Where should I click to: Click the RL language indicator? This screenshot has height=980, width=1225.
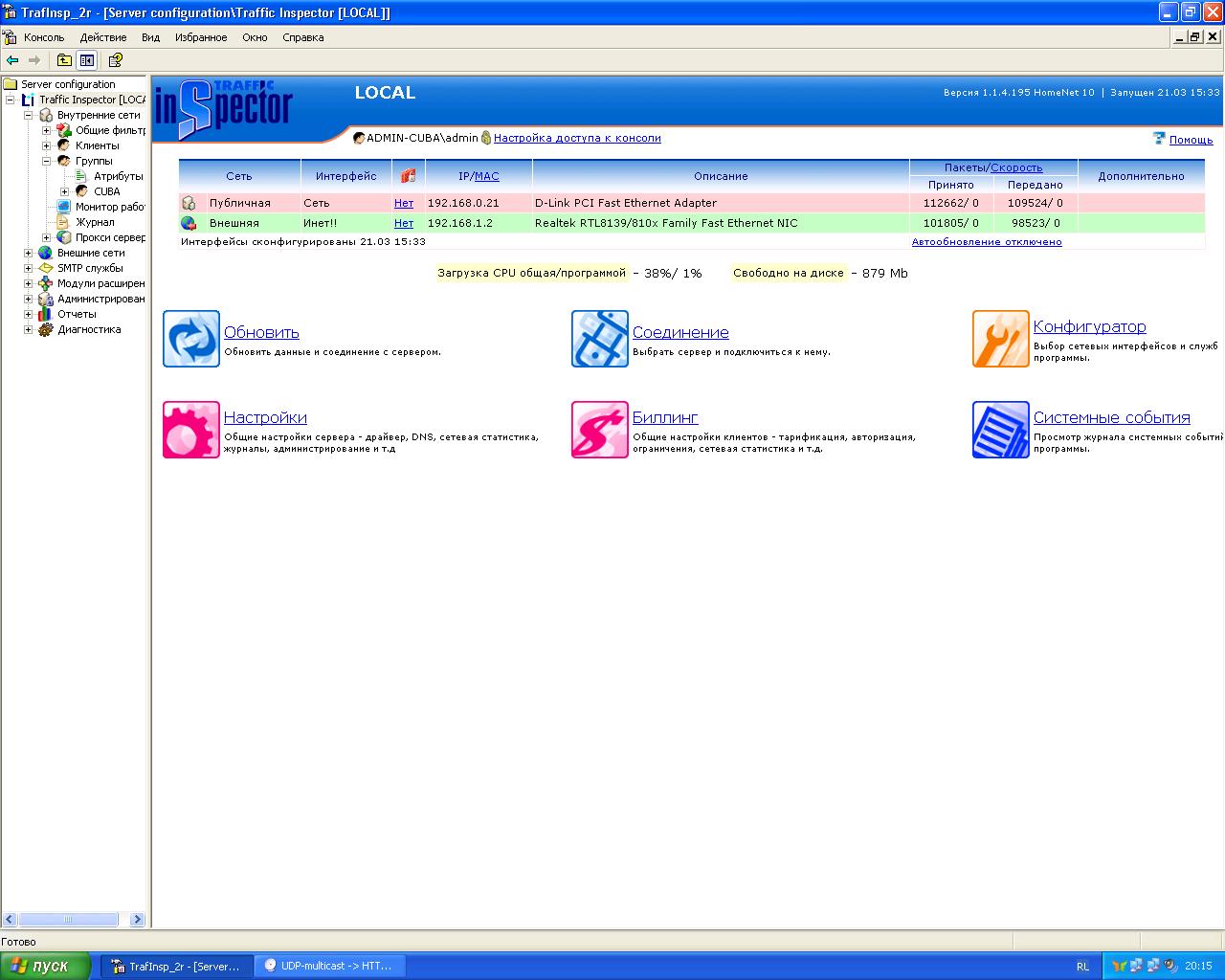(1082, 966)
